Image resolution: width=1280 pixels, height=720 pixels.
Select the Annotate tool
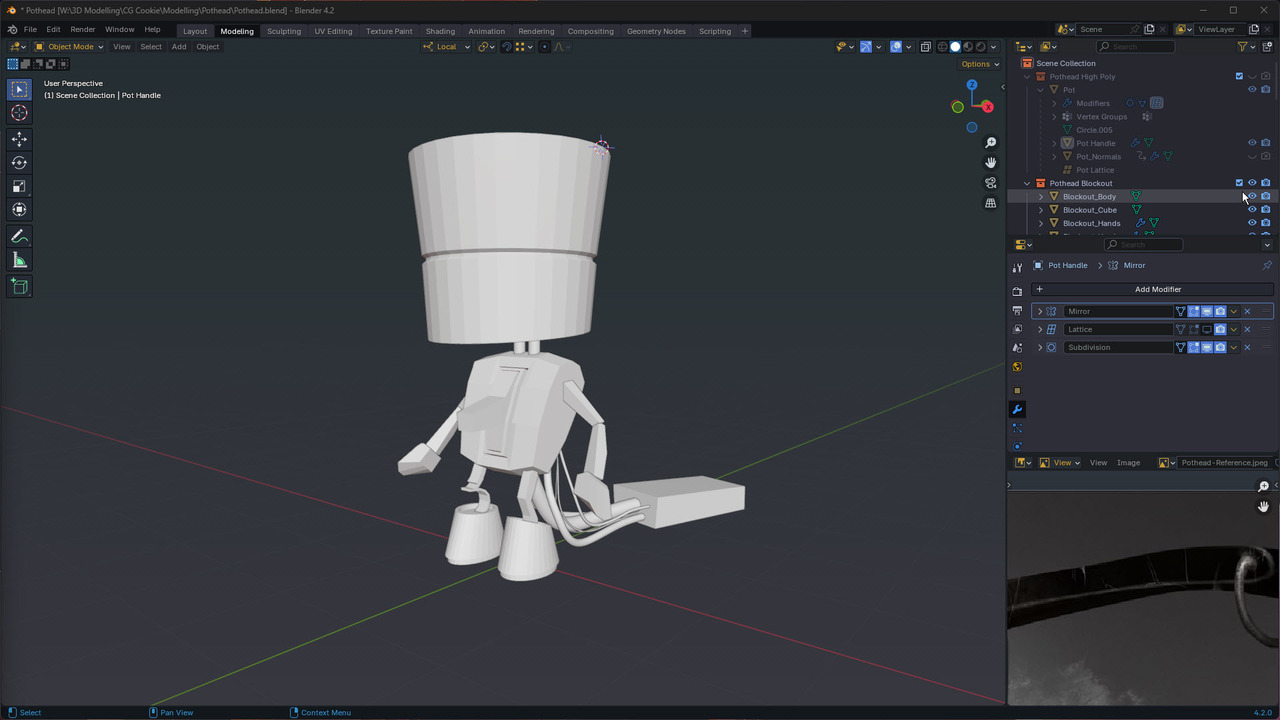click(x=19, y=236)
